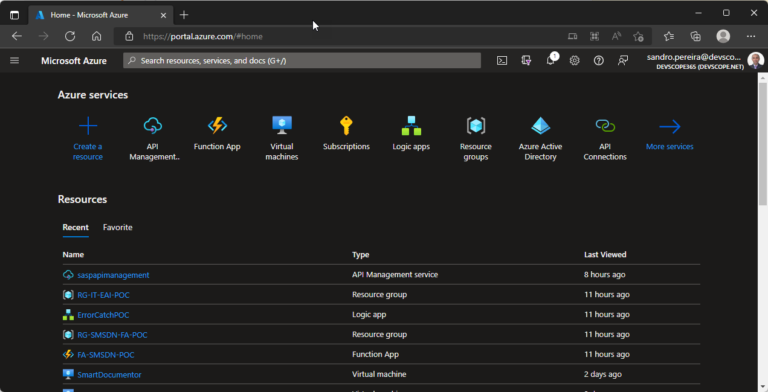This screenshot has height=392, width=768.
Task: Open RG-IT-EAI-POC resource group link
Action: pyautogui.click(x=103, y=295)
